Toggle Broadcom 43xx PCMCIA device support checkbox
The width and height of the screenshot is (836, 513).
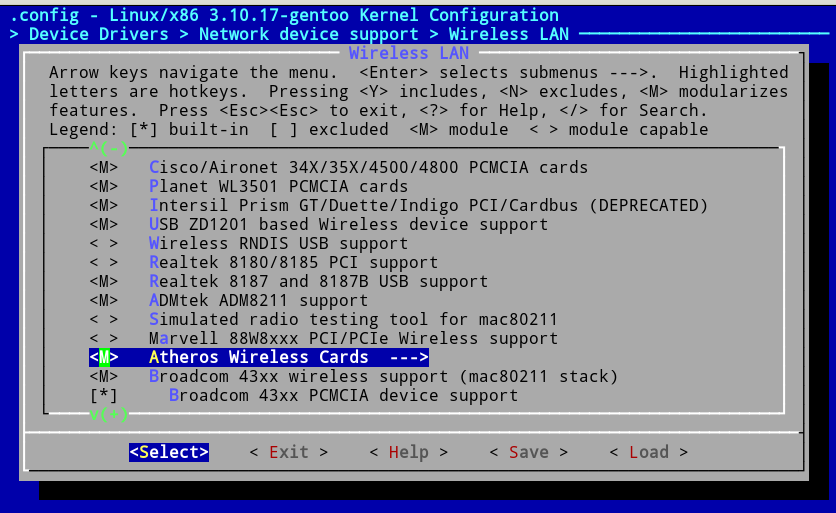[x=103, y=396]
